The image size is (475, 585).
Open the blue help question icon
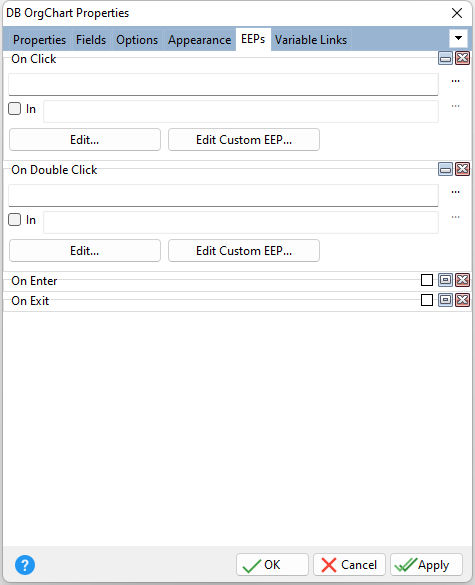click(25, 565)
